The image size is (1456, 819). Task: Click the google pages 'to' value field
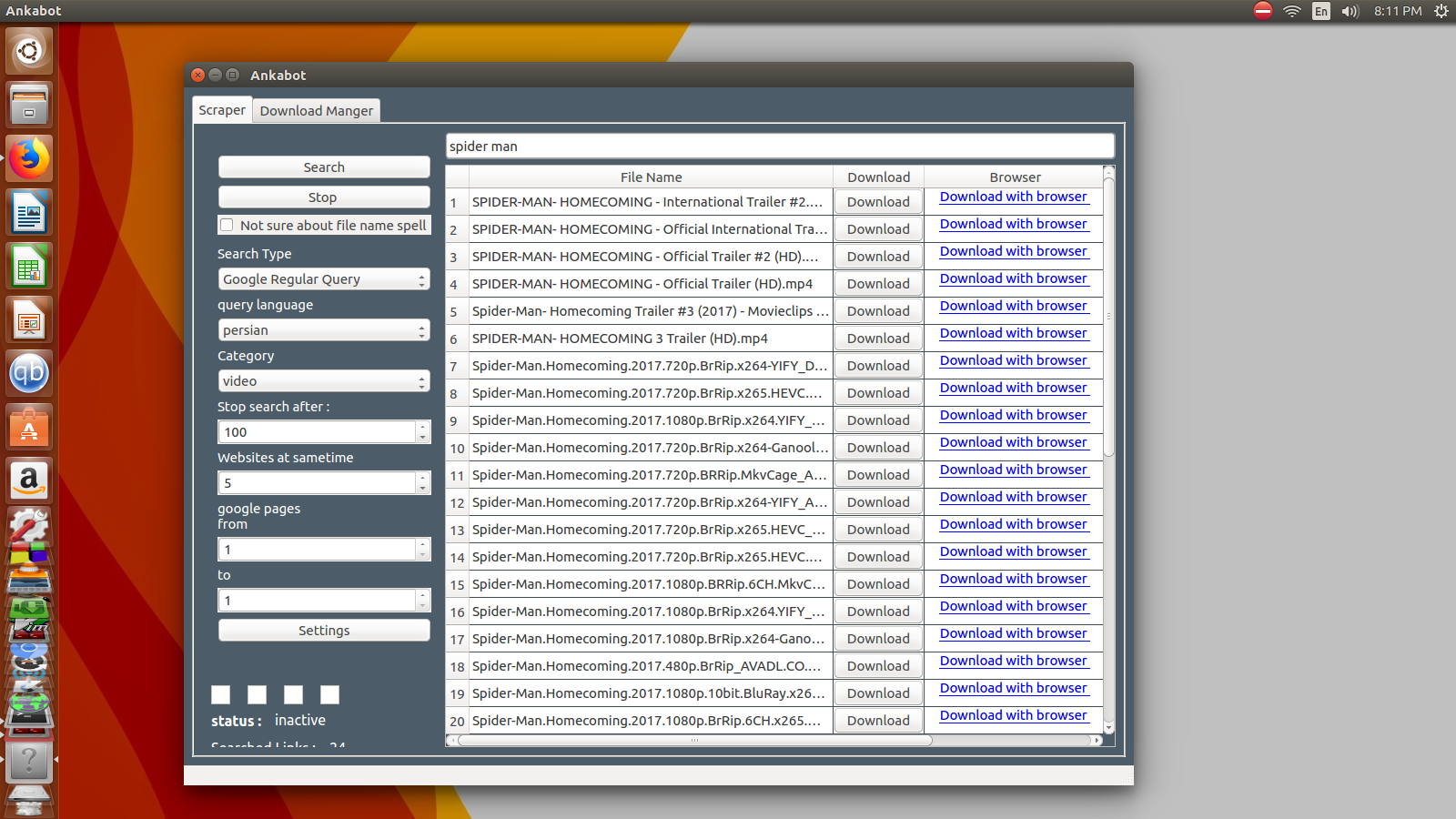[x=318, y=601]
